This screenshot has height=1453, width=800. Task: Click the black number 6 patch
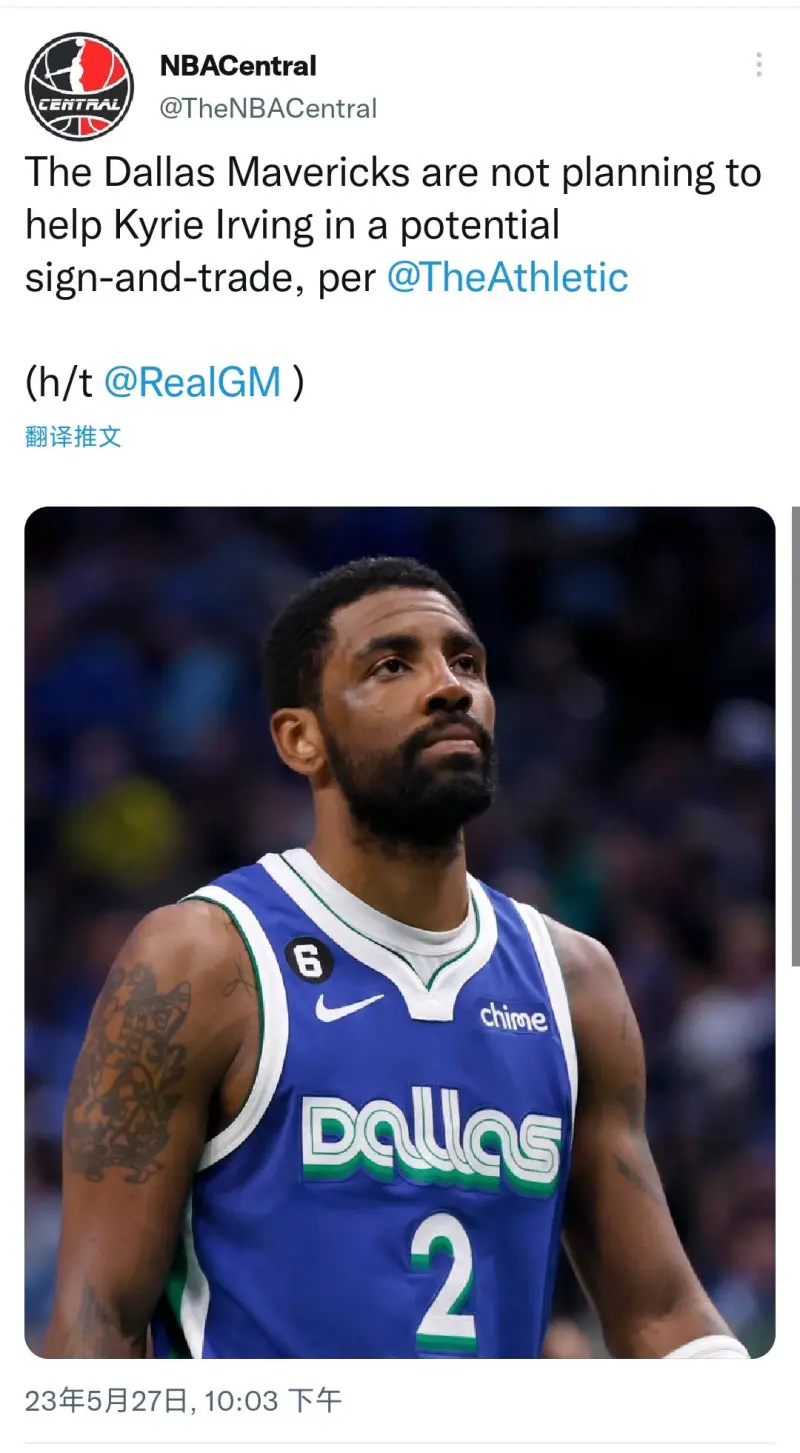(x=308, y=961)
